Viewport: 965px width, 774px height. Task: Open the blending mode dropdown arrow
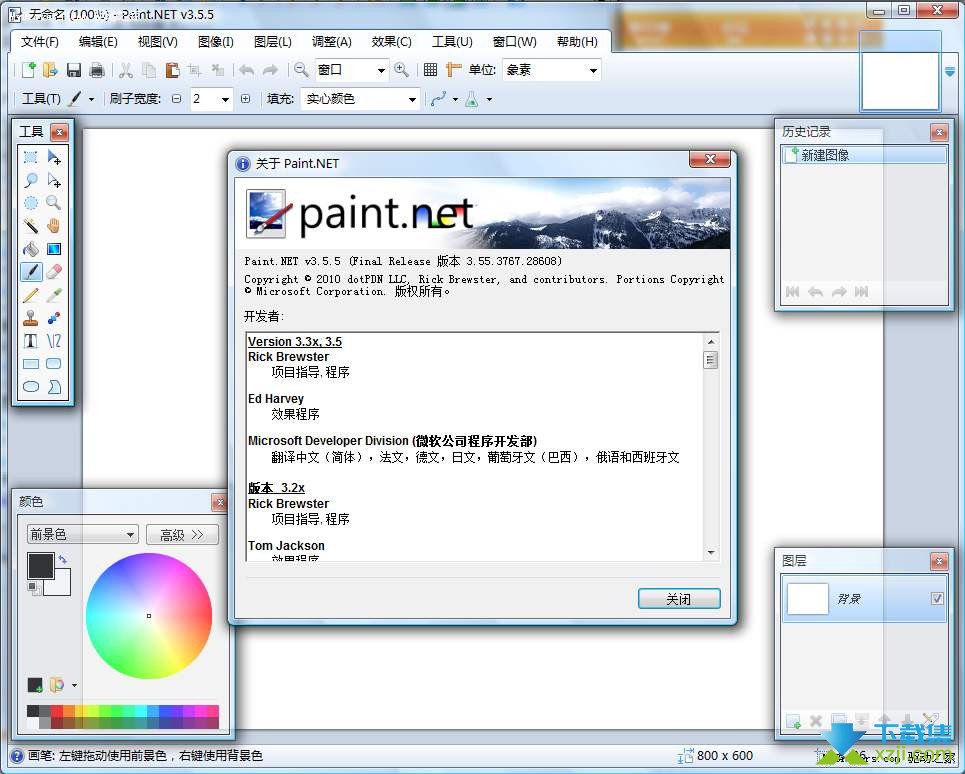coord(489,99)
